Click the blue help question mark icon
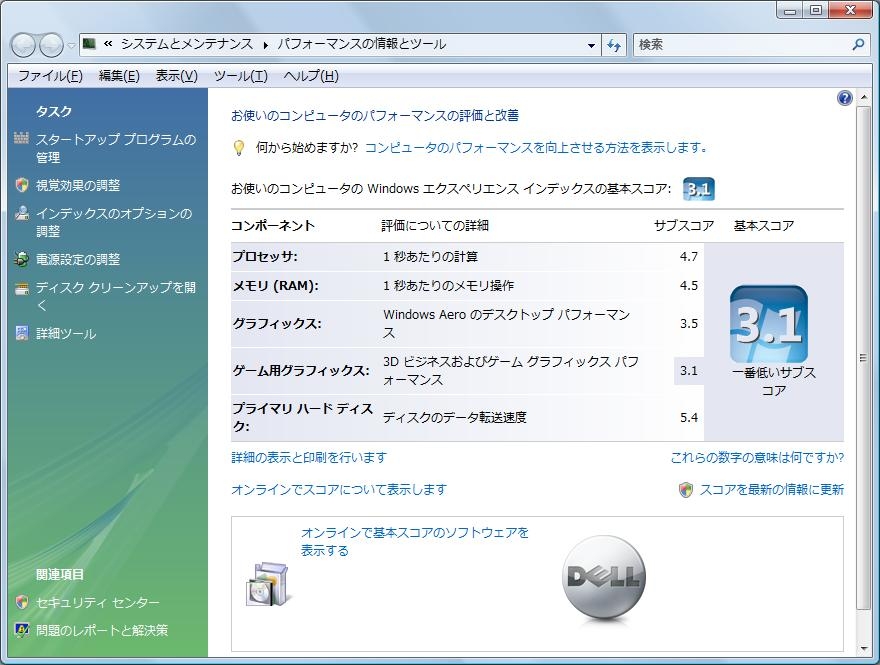This screenshot has width=880, height=665. coord(845,98)
